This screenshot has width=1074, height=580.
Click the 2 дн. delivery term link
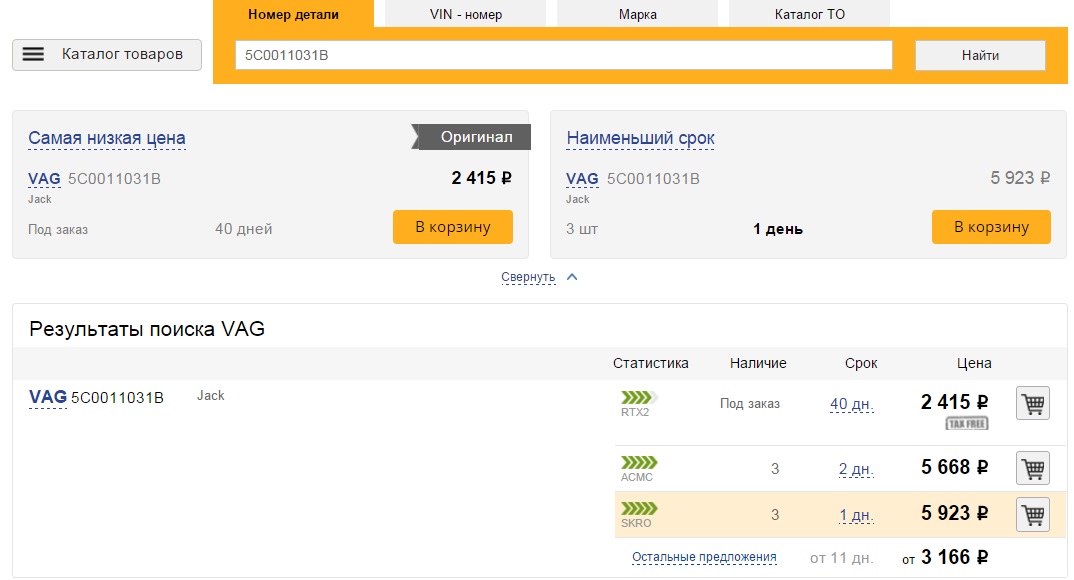tap(856, 469)
